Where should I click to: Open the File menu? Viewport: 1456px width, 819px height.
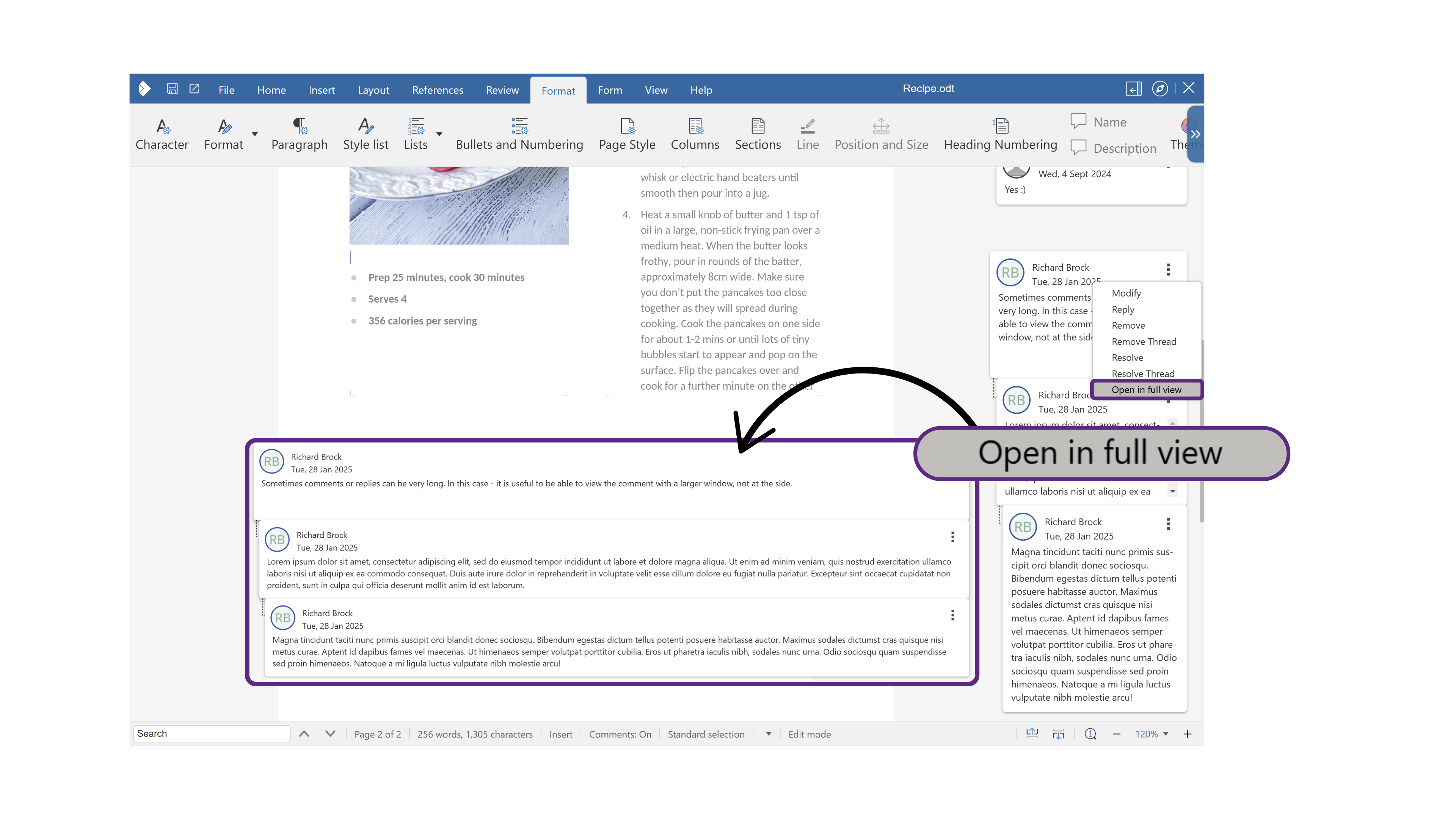tap(226, 90)
